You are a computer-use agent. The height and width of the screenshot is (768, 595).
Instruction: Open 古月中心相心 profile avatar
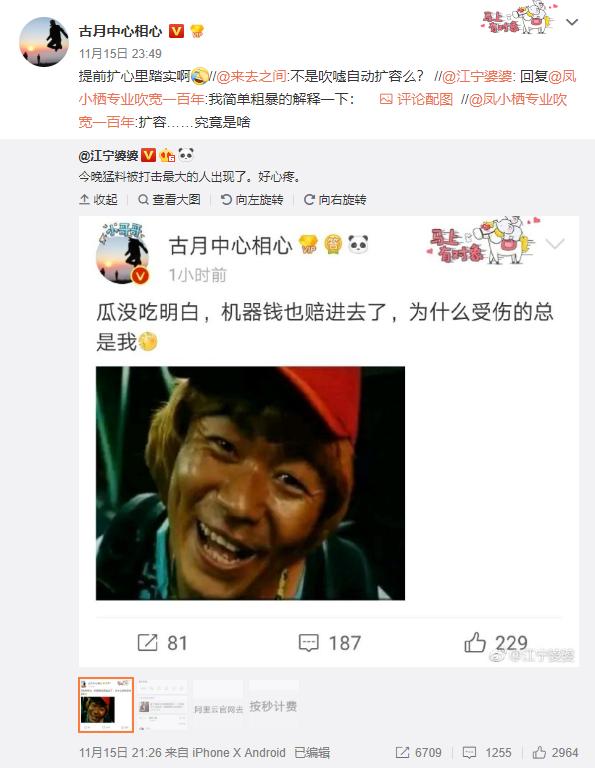pos(44,42)
